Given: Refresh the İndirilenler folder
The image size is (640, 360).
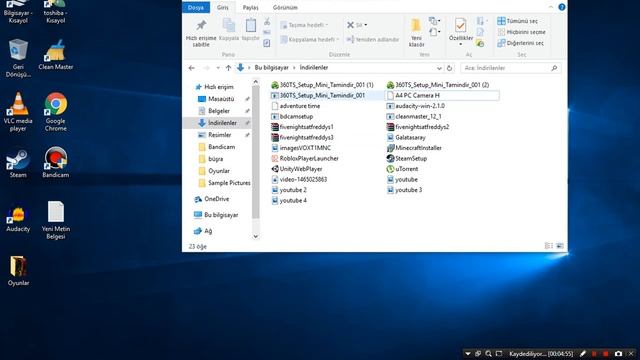Looking at the screenshot, I should coord(449,68).
